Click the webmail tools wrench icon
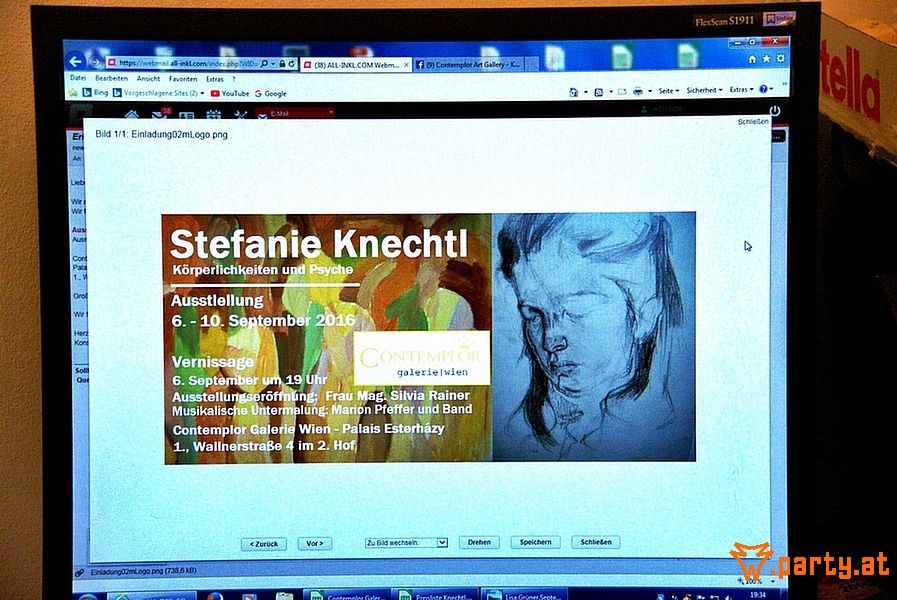This screenshot has width=897, height=600. click(x=240, y=115)
